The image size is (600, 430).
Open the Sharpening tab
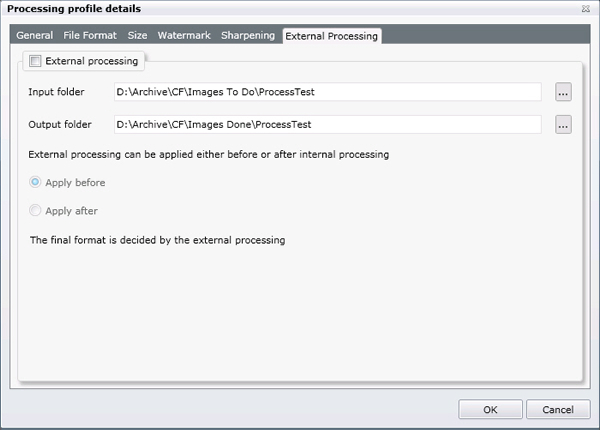(x=248, y=36)
